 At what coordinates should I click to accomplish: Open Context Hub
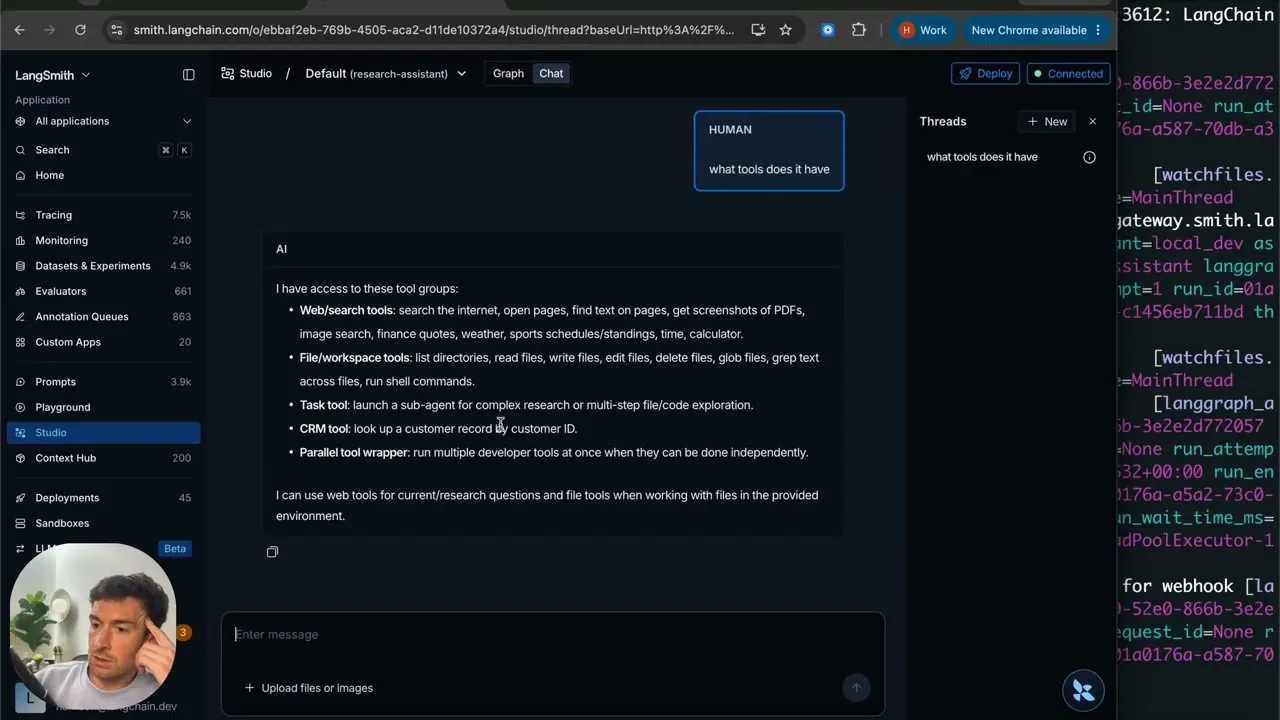103,458
